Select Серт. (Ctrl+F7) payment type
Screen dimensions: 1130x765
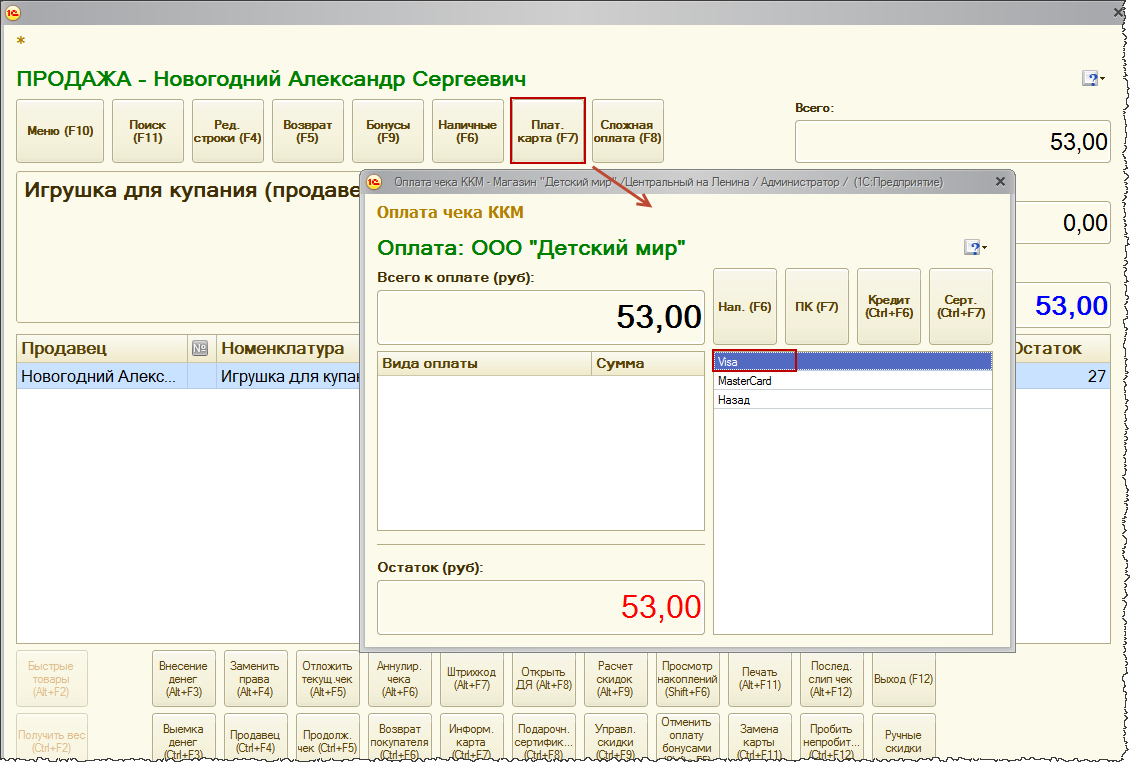[x=961, y=307]
